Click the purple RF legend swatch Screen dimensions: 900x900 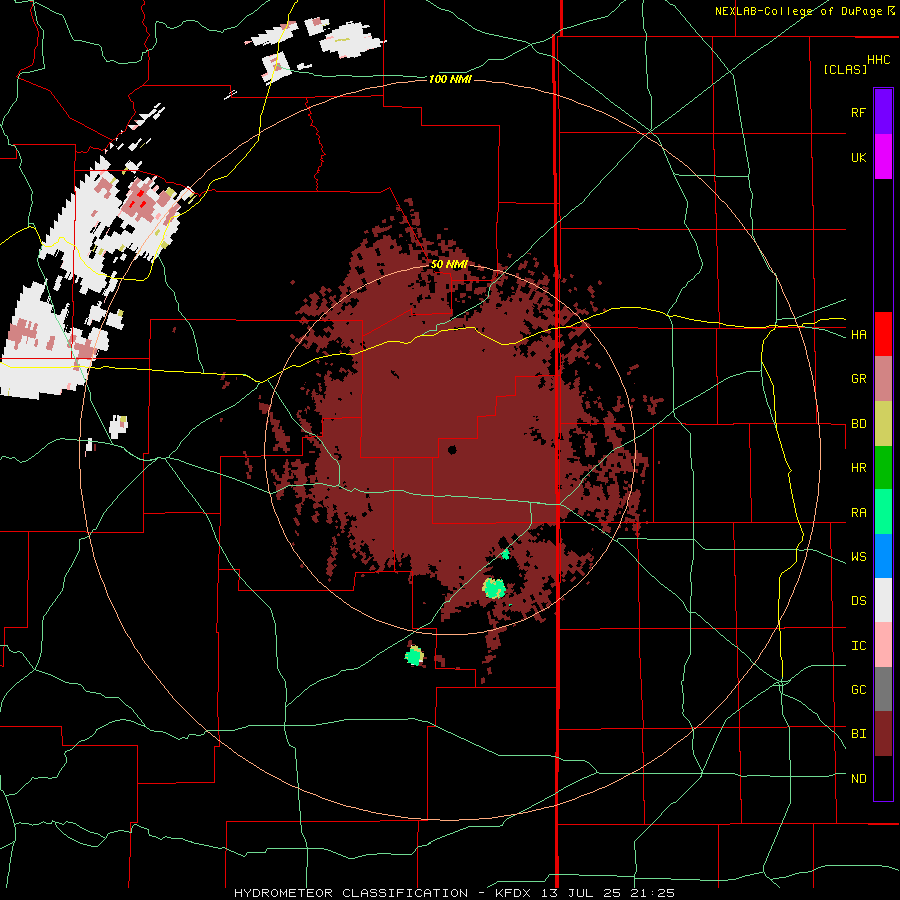tap(883, 111)
